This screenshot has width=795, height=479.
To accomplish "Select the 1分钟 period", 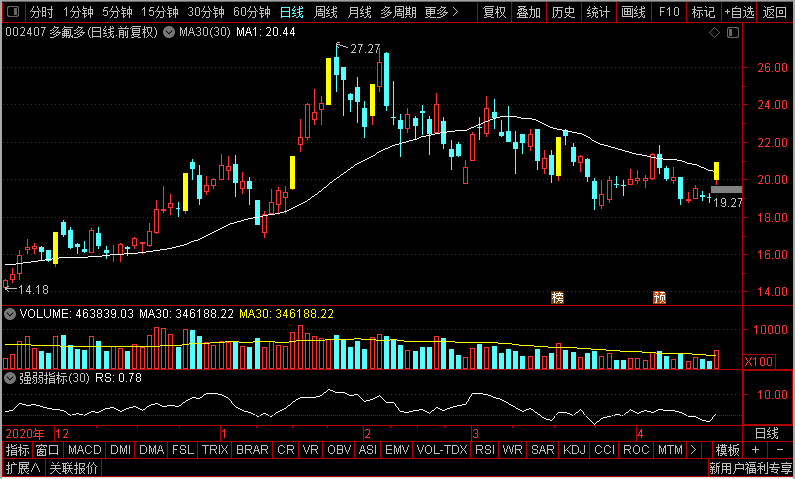I will click(78, 12).
